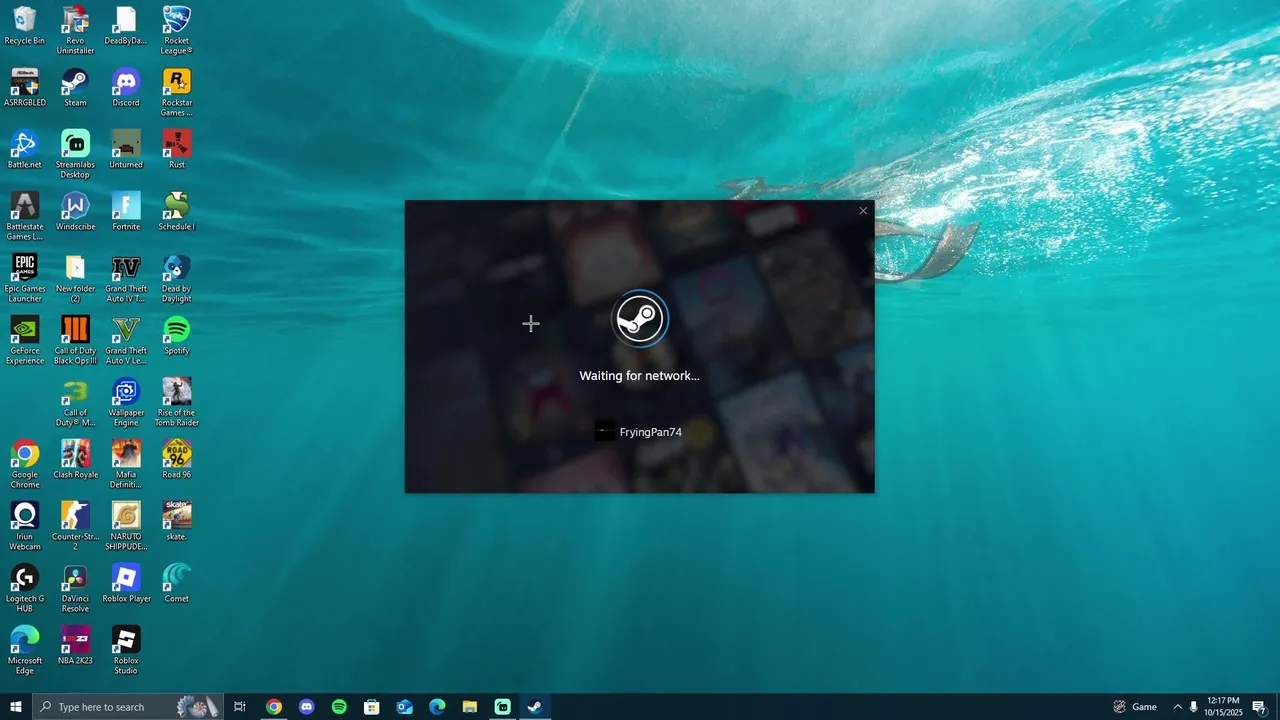Expand the hidden system tray icons

tap(1177, 707)
